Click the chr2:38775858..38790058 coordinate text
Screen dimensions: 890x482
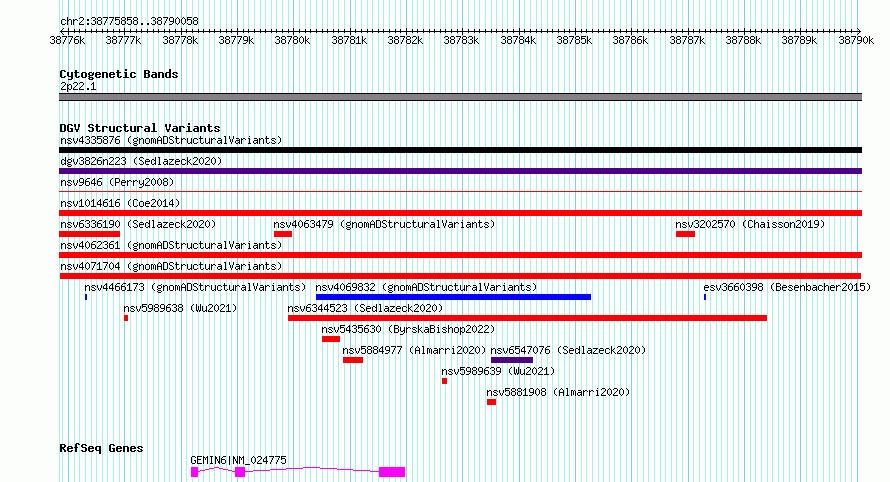[129, 22]
